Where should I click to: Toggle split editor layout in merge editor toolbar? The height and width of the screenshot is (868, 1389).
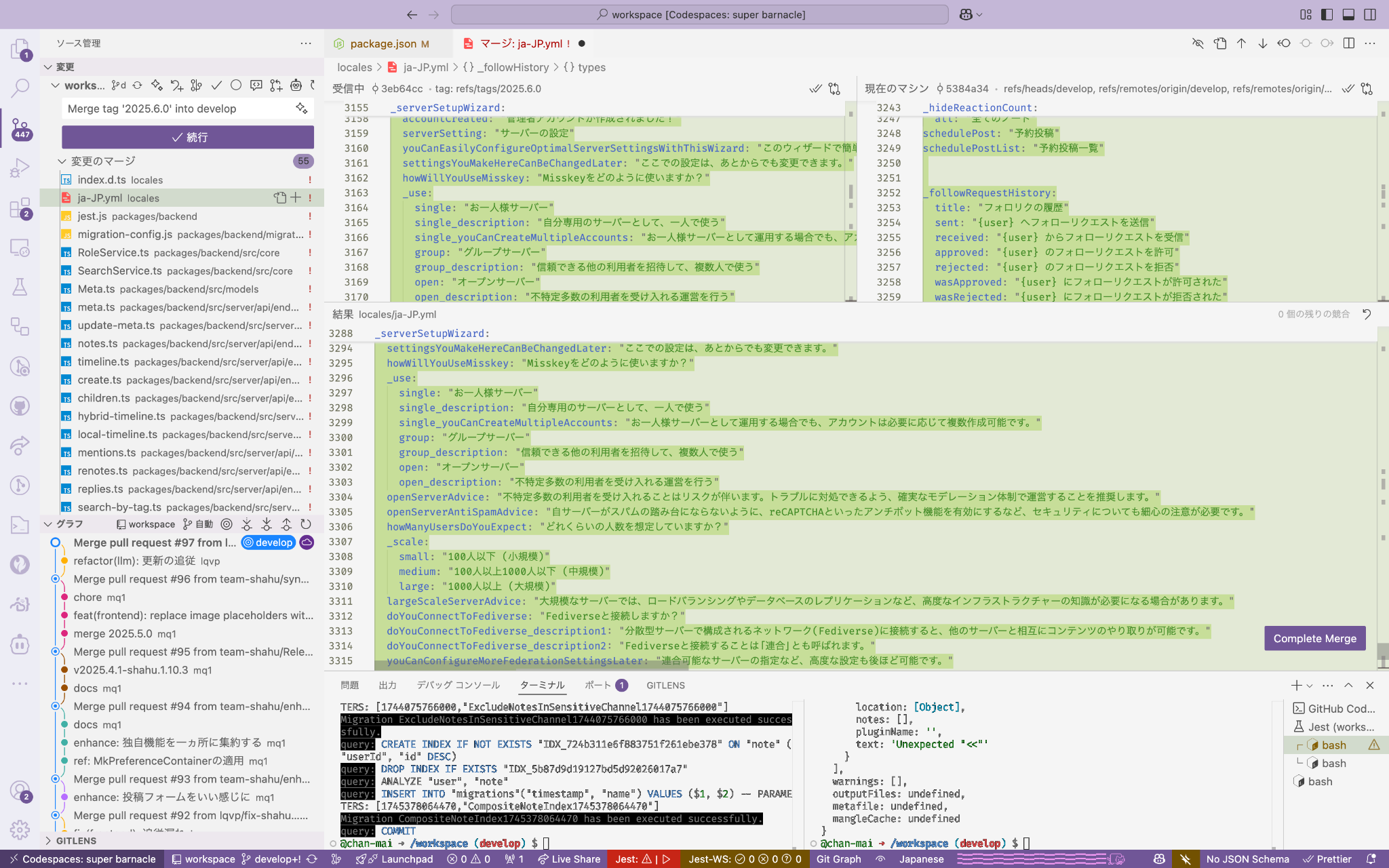[1349, 43]
